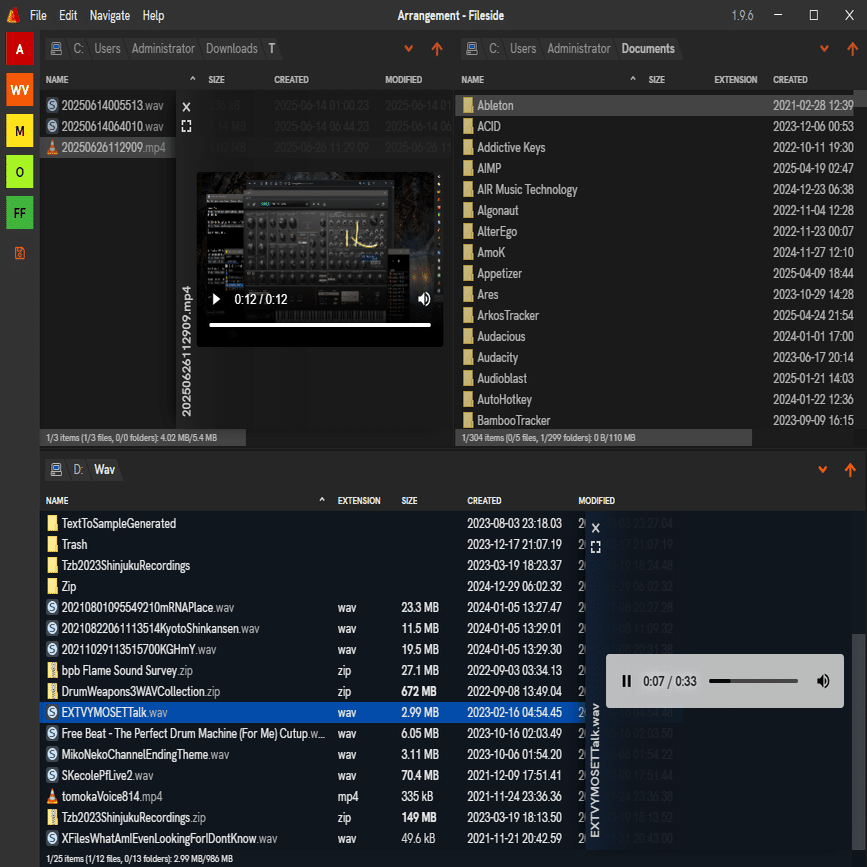The width and height of the screenshot is (867, 867).
Task: Expand the mp4 video preview to fullscreen
Action: [x=186, y=127]
